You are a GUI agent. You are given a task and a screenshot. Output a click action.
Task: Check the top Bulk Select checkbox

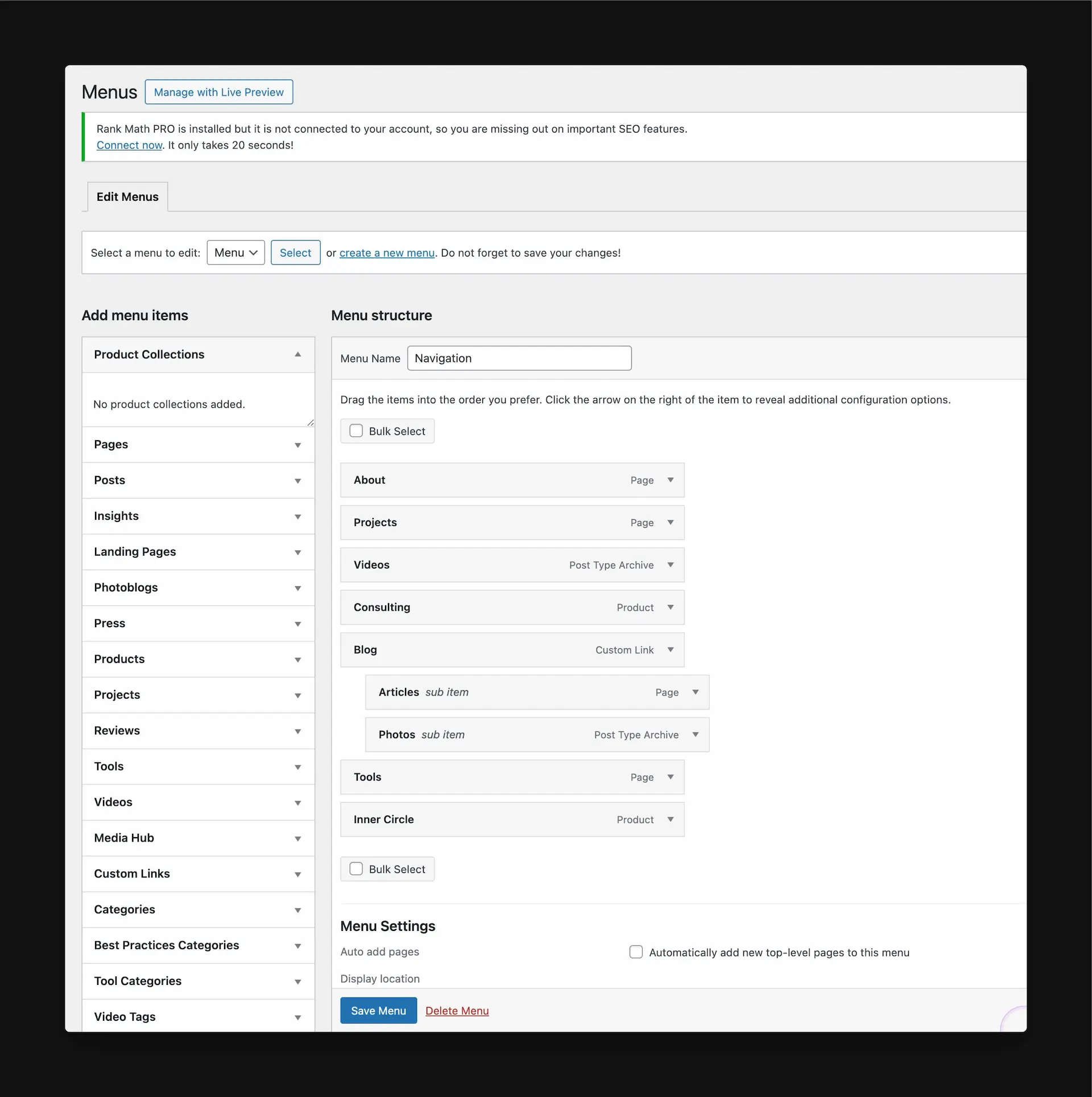[x=356, y=430]
